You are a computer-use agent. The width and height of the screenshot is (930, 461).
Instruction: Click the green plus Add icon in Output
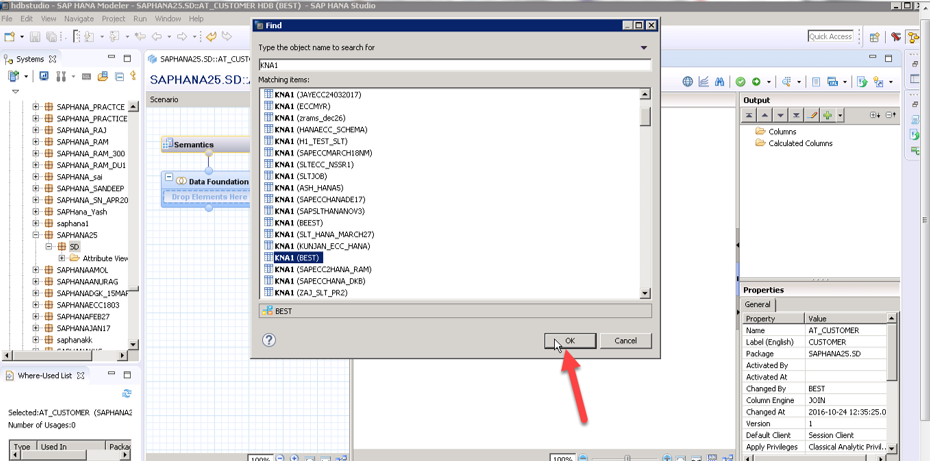point(827,115)
